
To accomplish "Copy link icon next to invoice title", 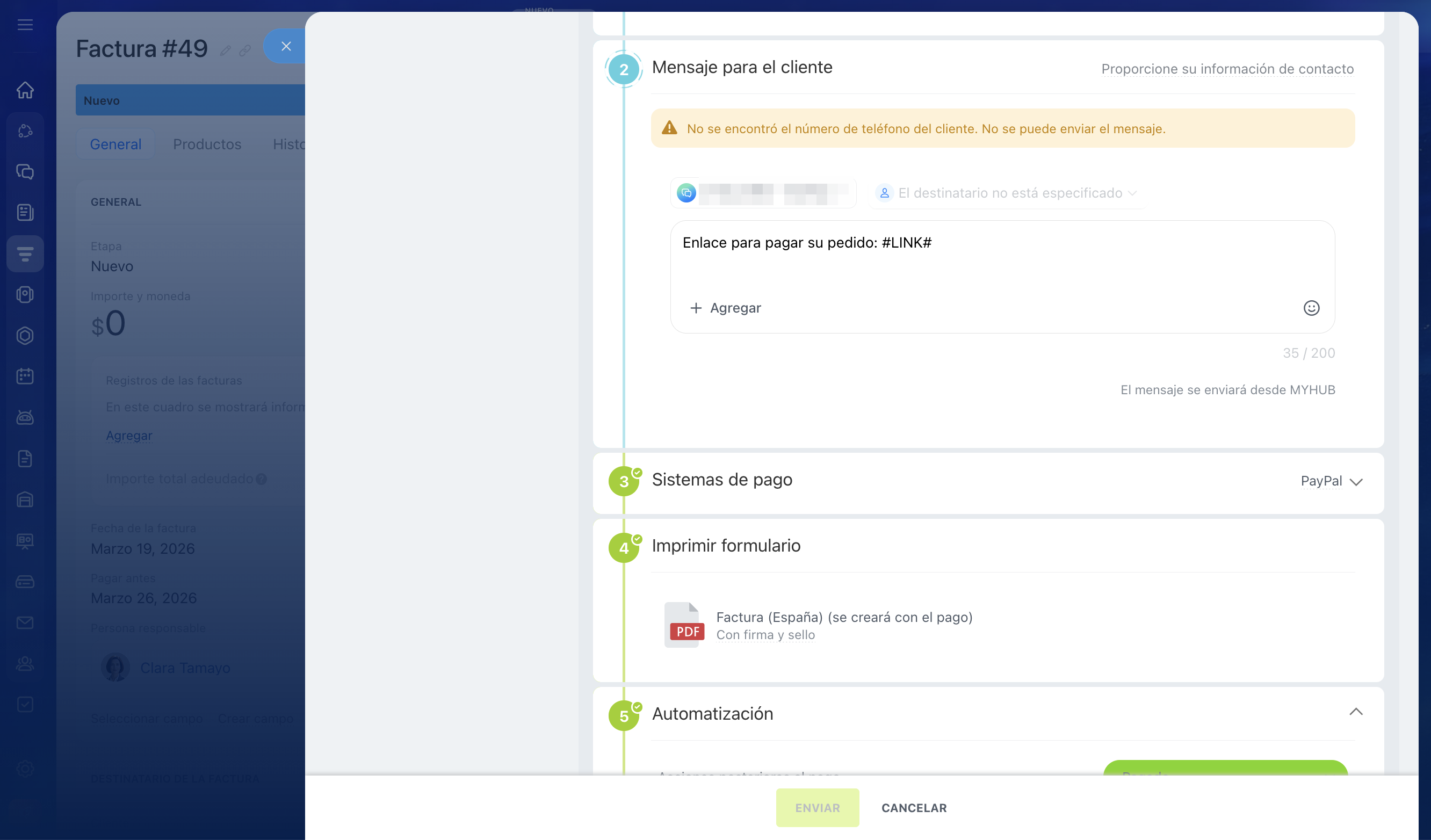I will pyautogui.click(x=245, y=50).
